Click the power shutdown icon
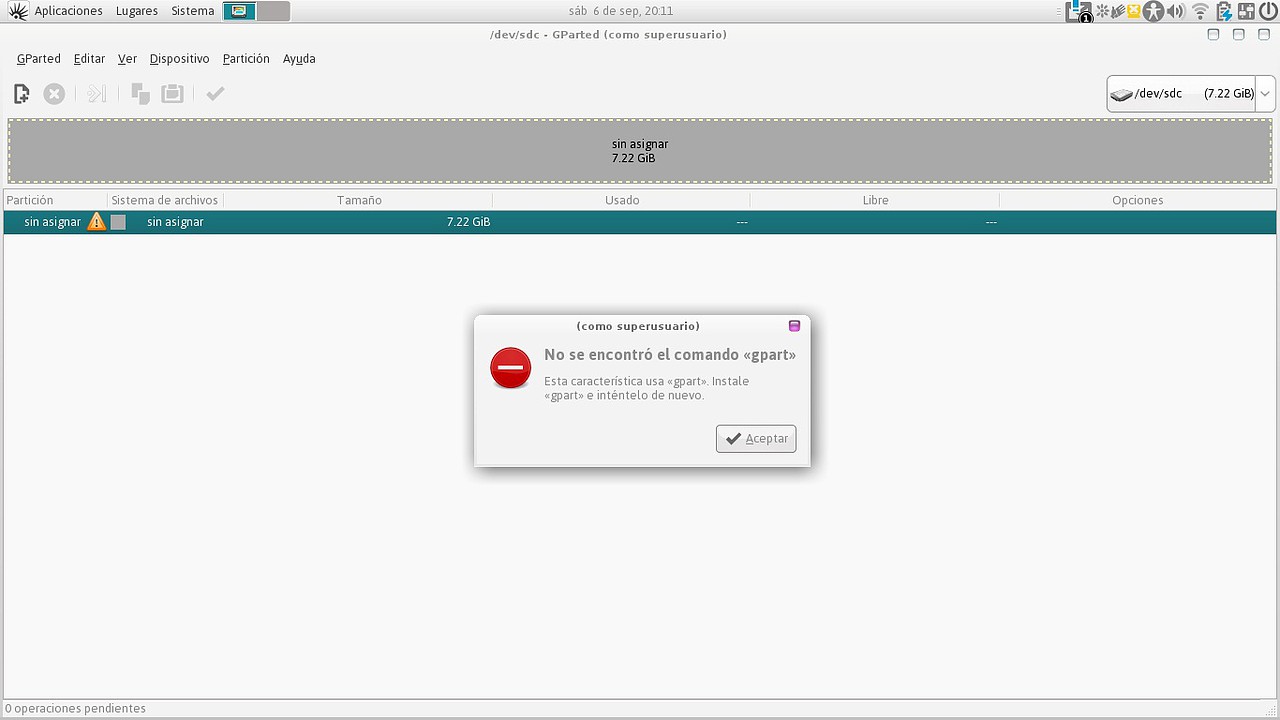This screenshot has height=720, width=1280. 1268,11
